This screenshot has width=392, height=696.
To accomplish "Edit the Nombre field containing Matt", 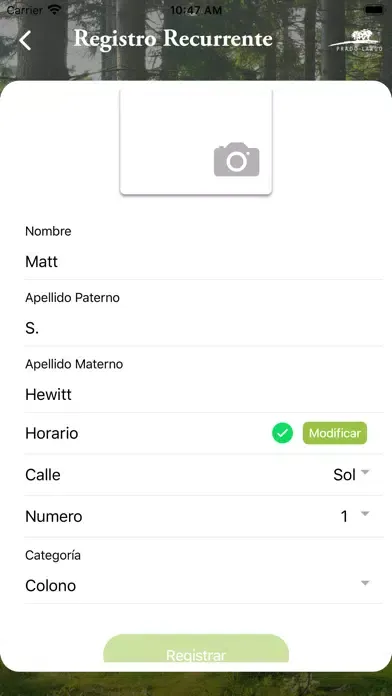I will [x=204, y=261].
